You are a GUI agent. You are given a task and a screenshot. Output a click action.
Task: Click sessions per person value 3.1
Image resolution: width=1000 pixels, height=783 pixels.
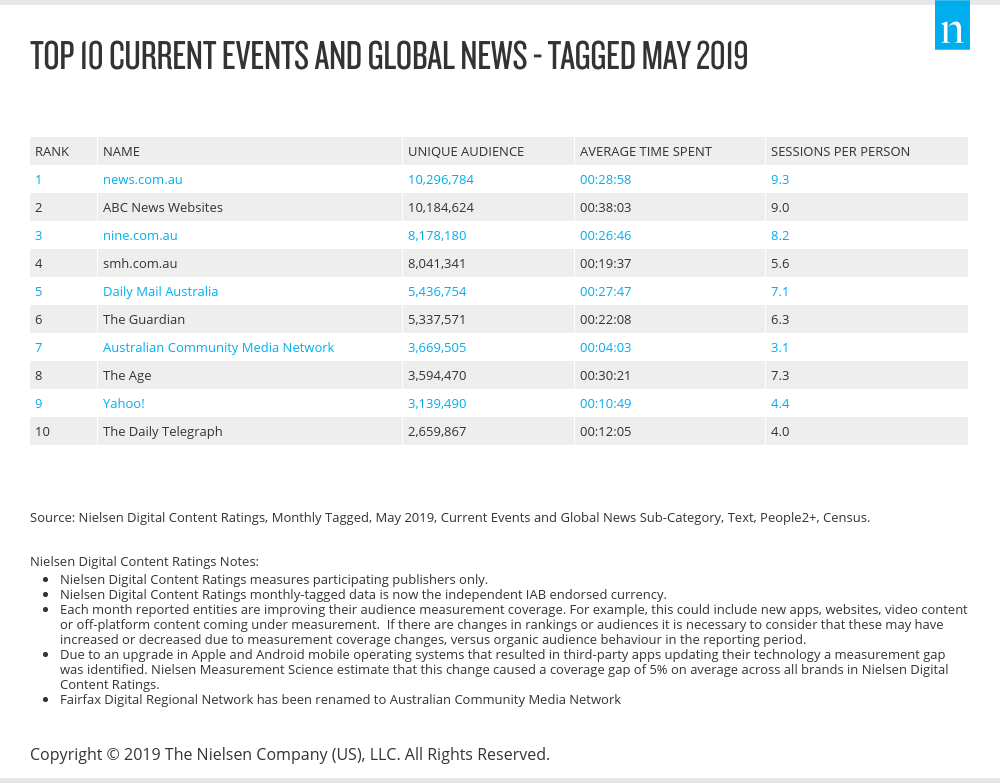780,348
